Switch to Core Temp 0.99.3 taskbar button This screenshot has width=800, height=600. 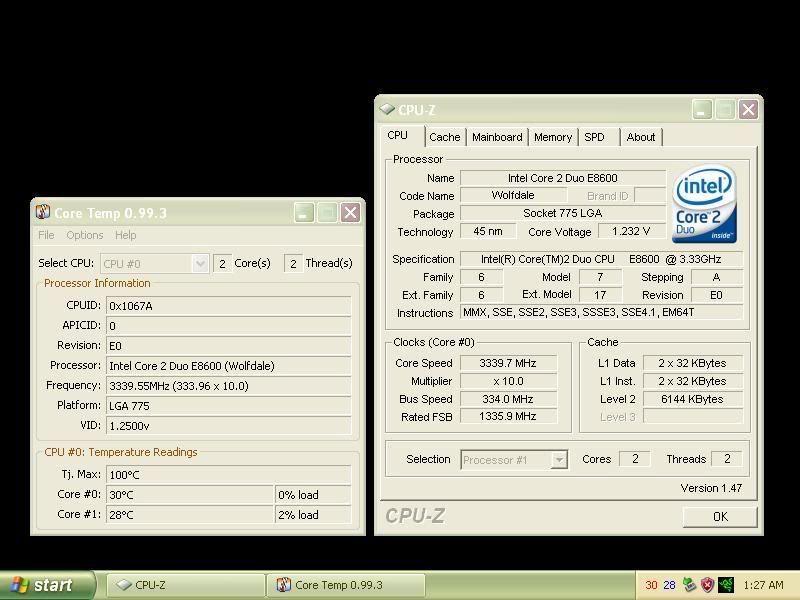pos(346,585)
